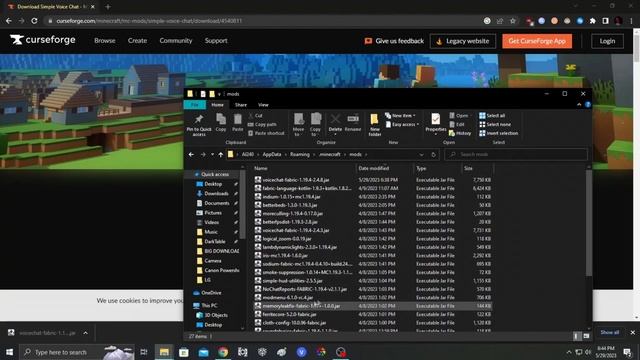Screen dimensions: 640x360
Task: Click Cut in the Clipboard group
Action: pos(256,116)
